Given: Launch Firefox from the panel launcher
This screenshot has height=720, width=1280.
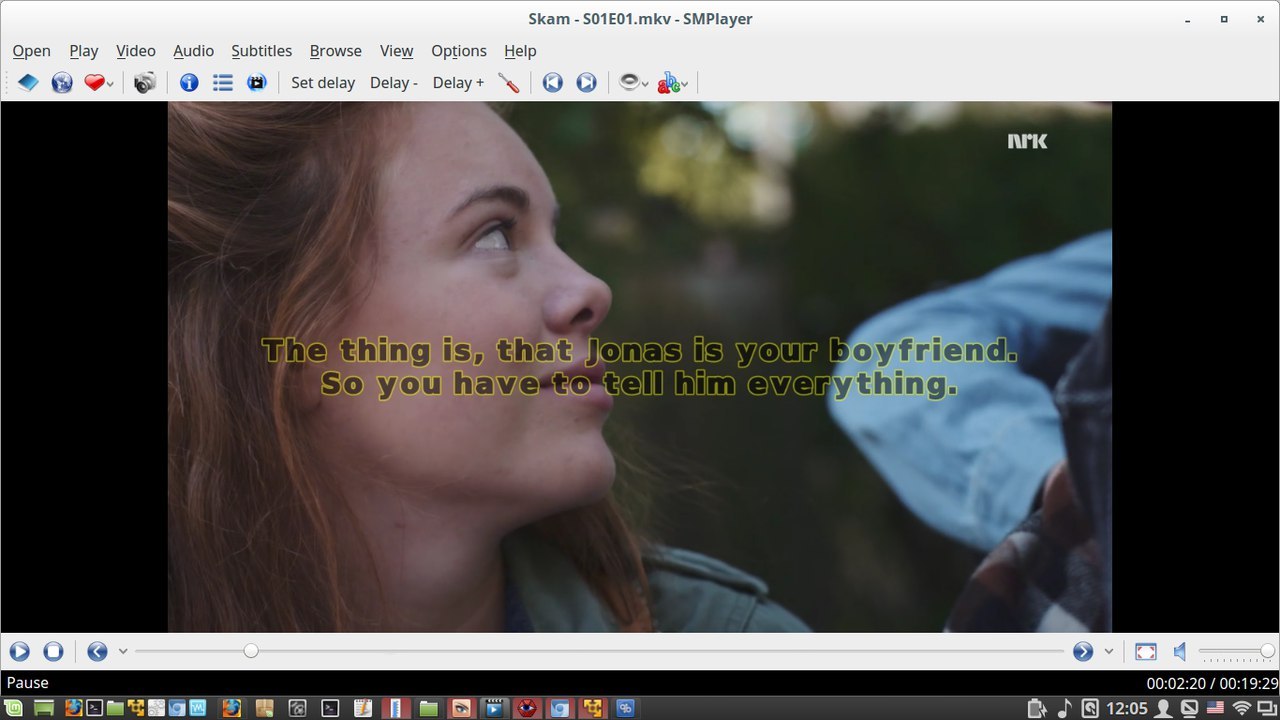Looking at the screenshot, I should (x=73, y=708).
